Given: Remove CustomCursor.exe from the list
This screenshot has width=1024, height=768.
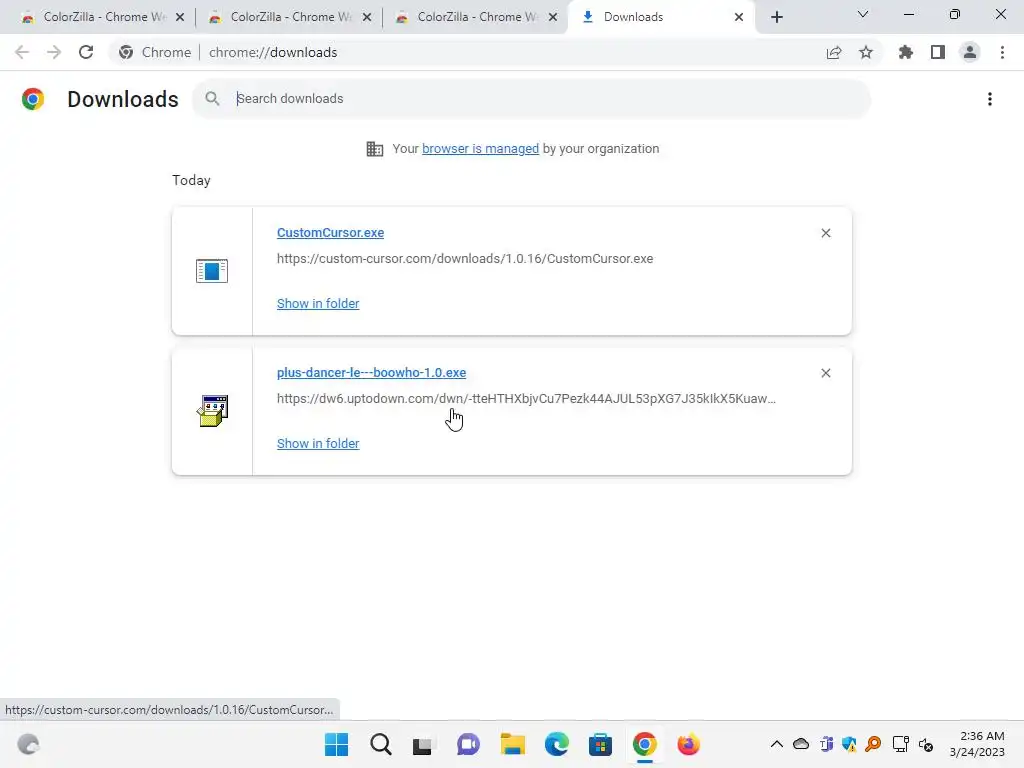Looking at the screenshot, I should (825, 233).
